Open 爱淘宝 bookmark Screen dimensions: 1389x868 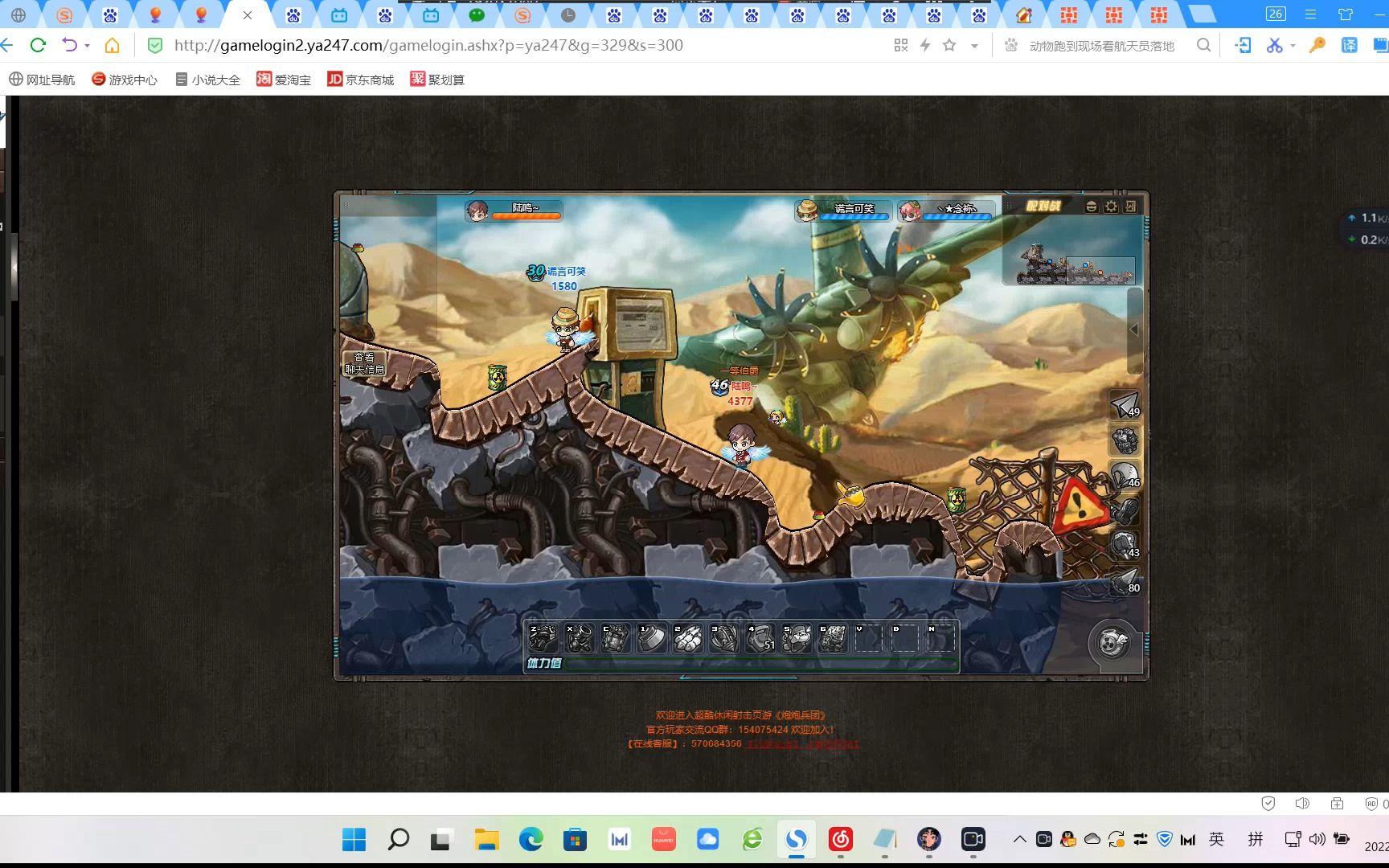[x=284, y=80]
